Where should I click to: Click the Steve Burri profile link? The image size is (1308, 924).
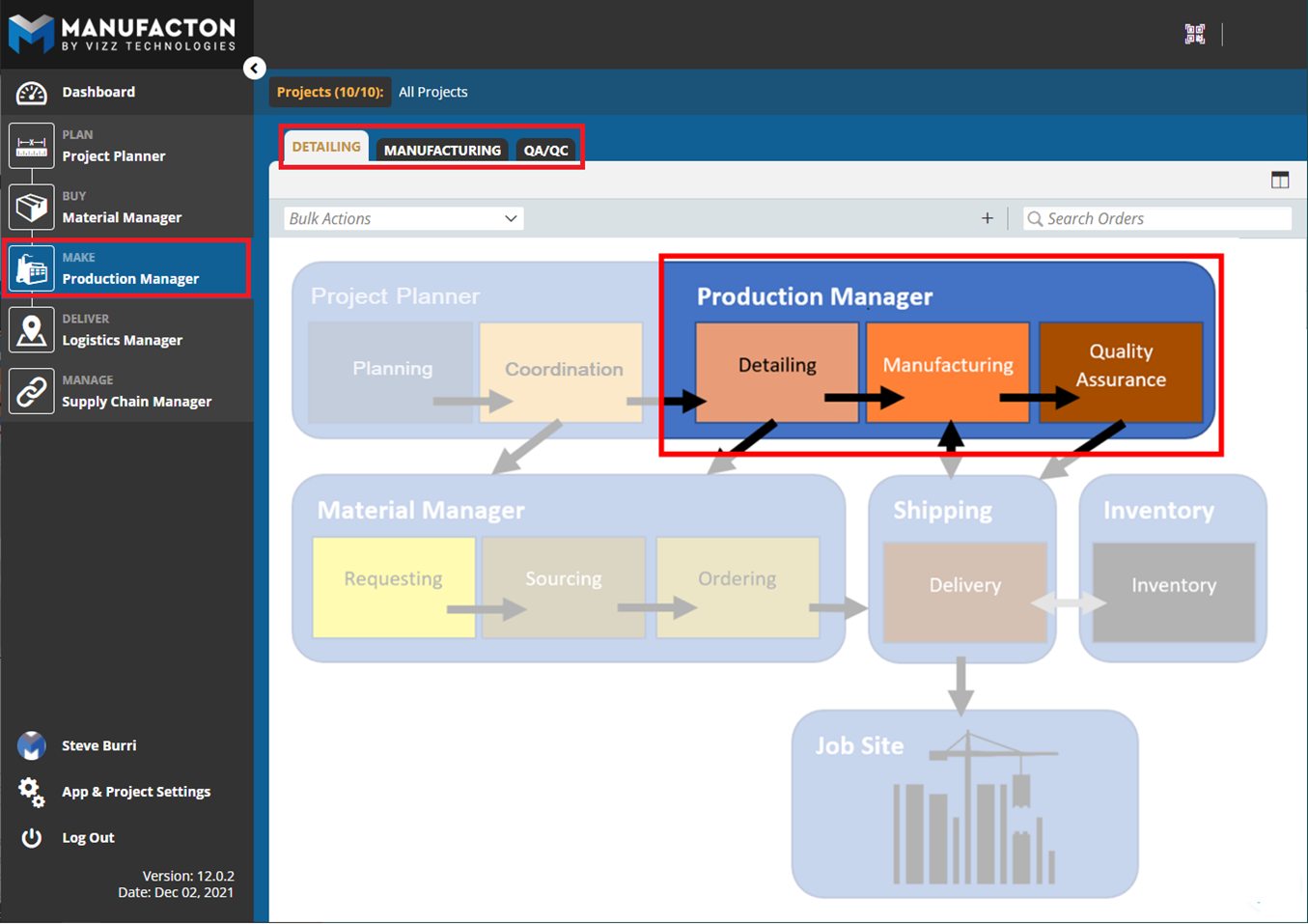[x=98, y=745]
